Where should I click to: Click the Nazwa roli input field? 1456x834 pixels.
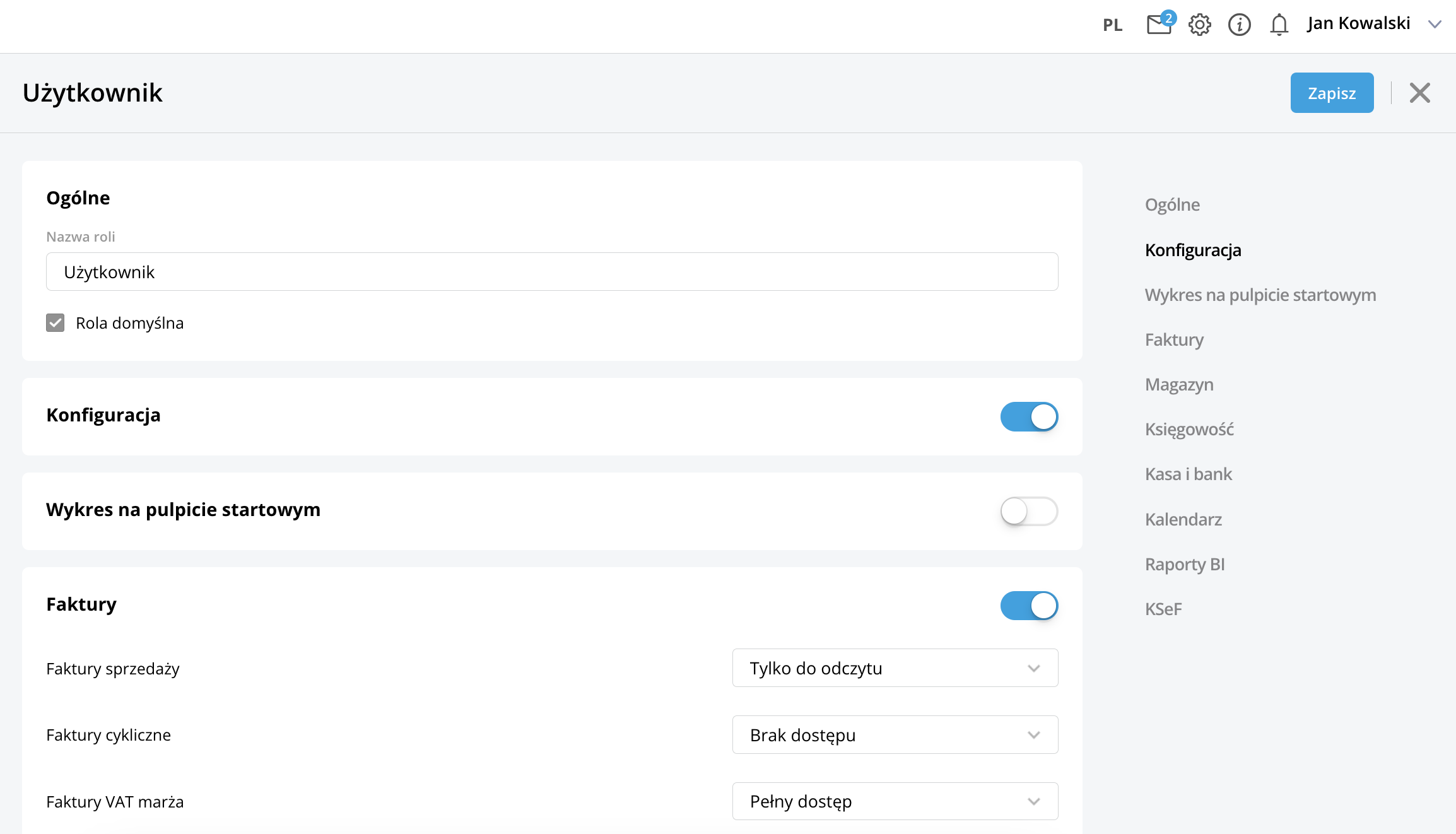coord(551,272)
